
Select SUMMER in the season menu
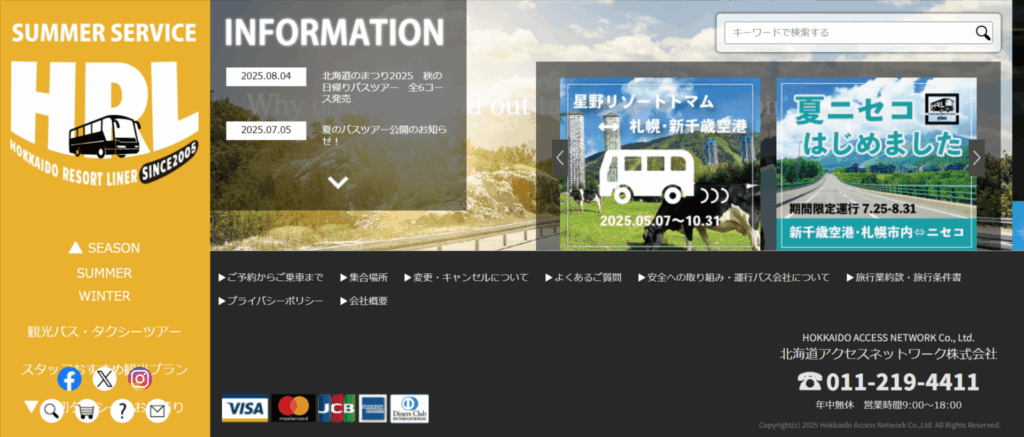(x=104, y=272)
